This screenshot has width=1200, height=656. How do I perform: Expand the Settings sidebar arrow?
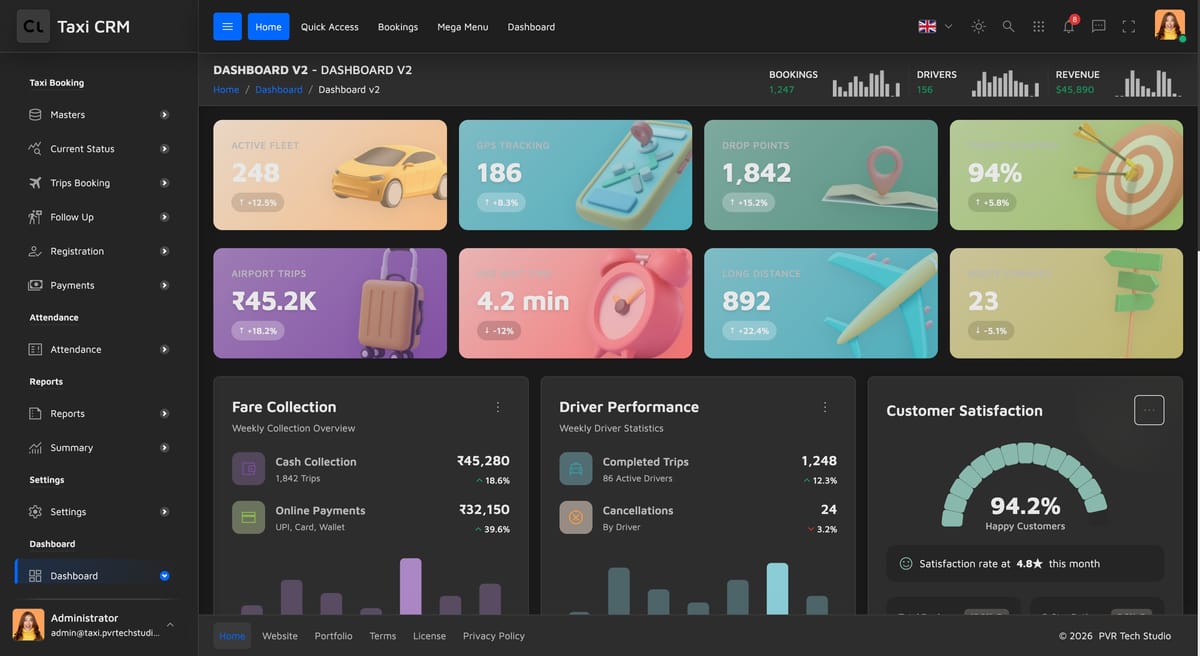click(x=164, y=511)
